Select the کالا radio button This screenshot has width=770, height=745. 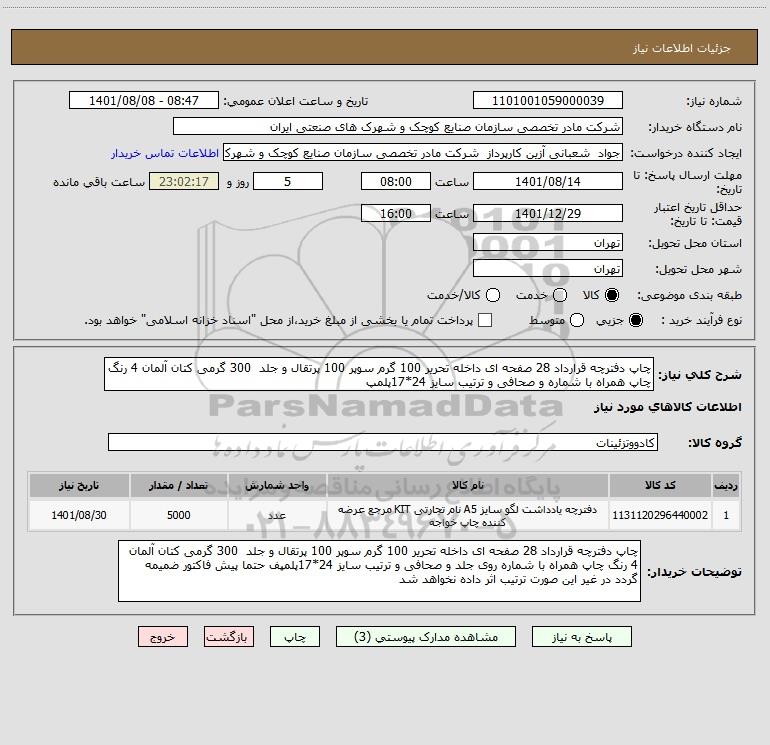(612, 295)
